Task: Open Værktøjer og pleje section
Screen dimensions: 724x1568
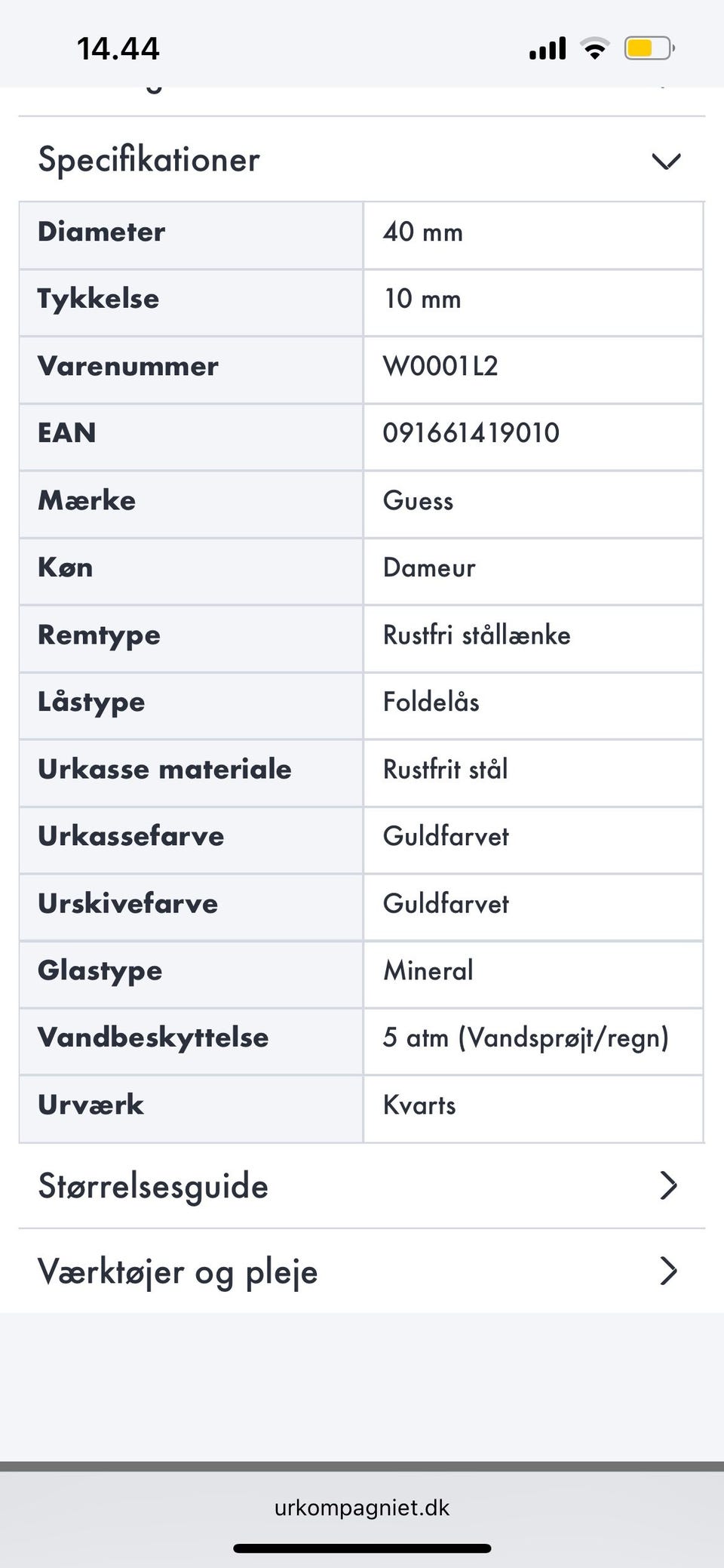Action: pos(178,1272)
